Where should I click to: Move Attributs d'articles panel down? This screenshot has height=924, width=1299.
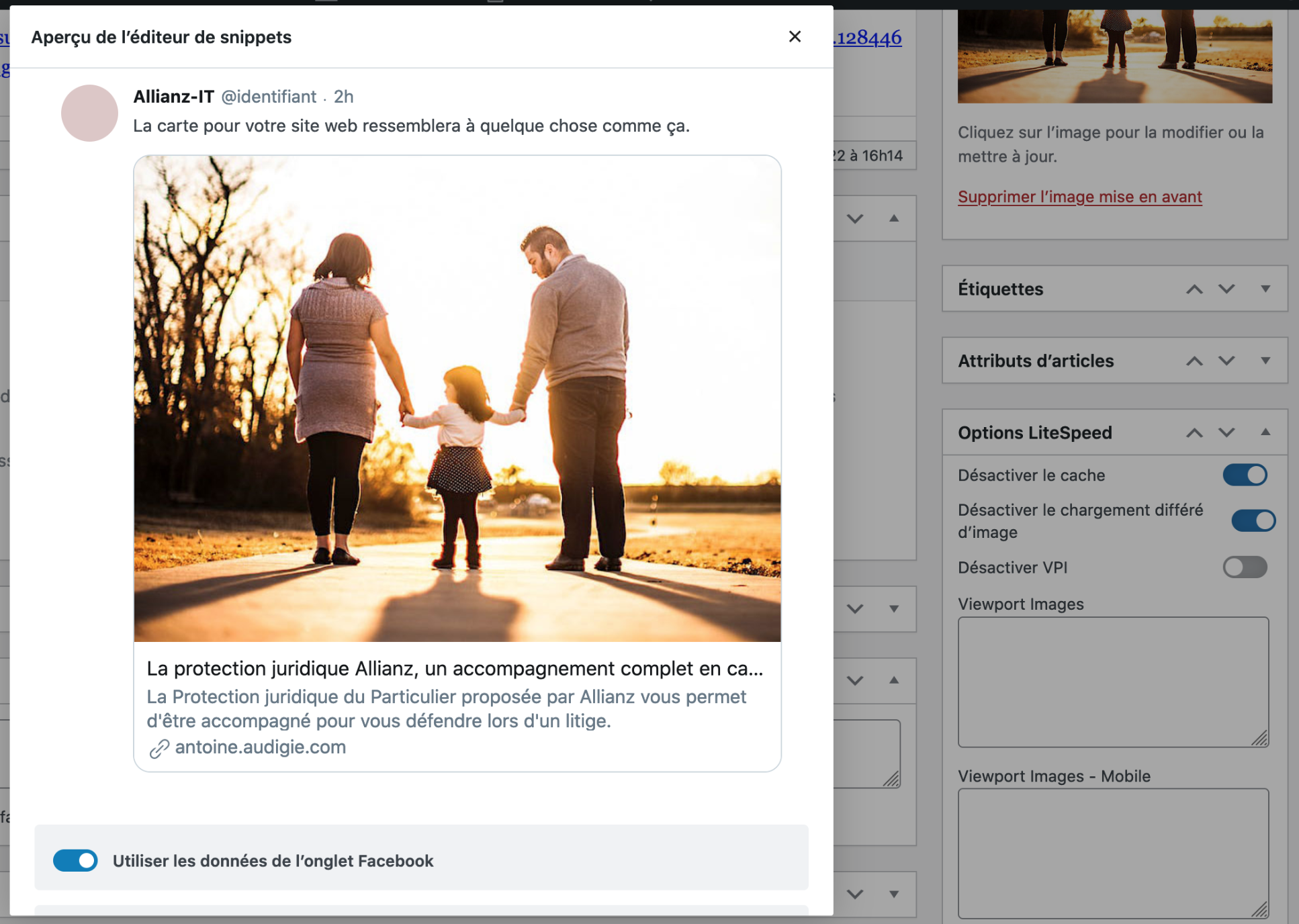[1226, 361]
